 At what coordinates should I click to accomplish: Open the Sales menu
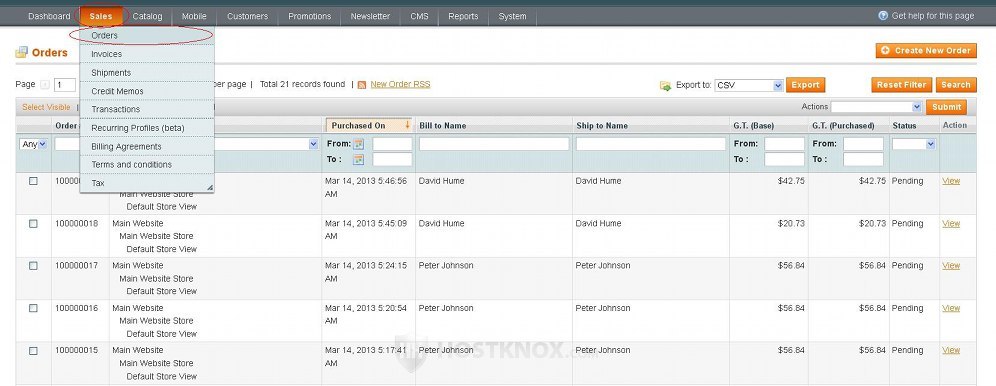click(x=101, y=17)
